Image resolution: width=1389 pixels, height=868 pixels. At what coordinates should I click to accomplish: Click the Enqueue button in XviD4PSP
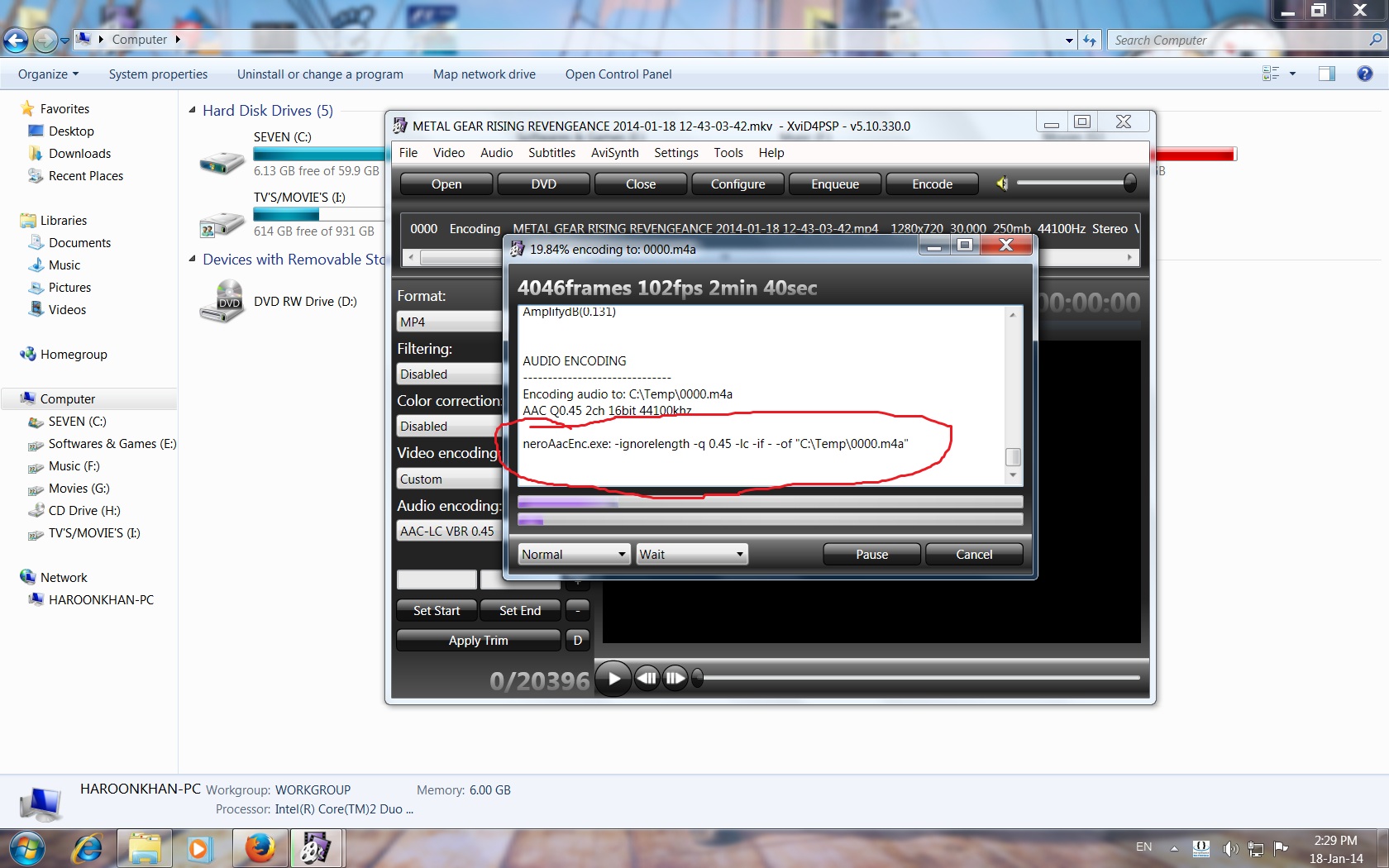pyautogui.click(x=835, y=184)
